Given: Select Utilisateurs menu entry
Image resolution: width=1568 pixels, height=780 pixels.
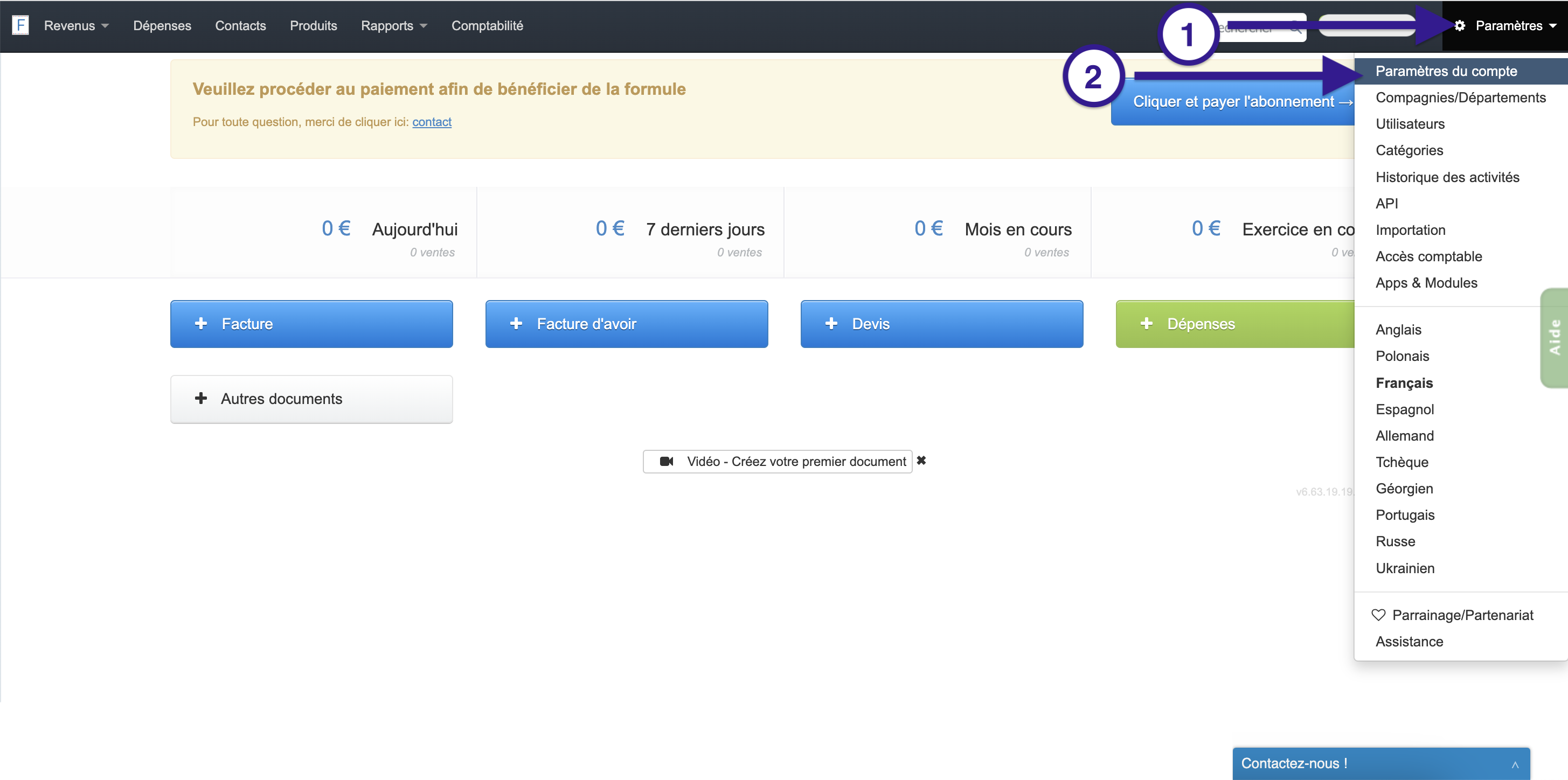Looking at the screenshot, I should [x=1461, y=124].
